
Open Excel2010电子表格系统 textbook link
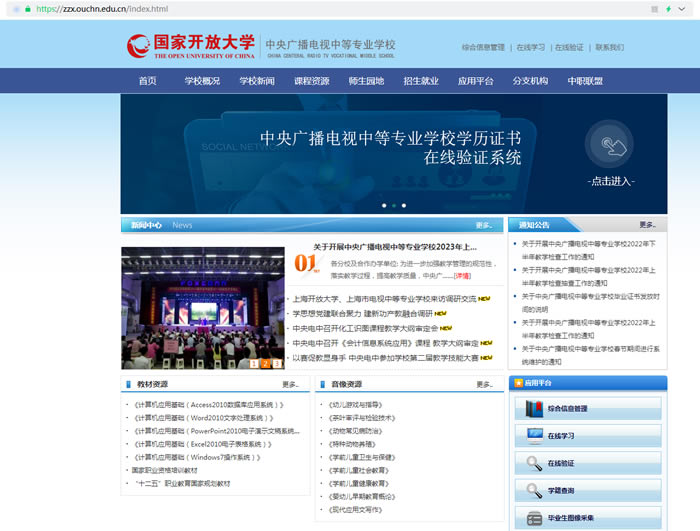pyautogui.click(x=203, y=444)
